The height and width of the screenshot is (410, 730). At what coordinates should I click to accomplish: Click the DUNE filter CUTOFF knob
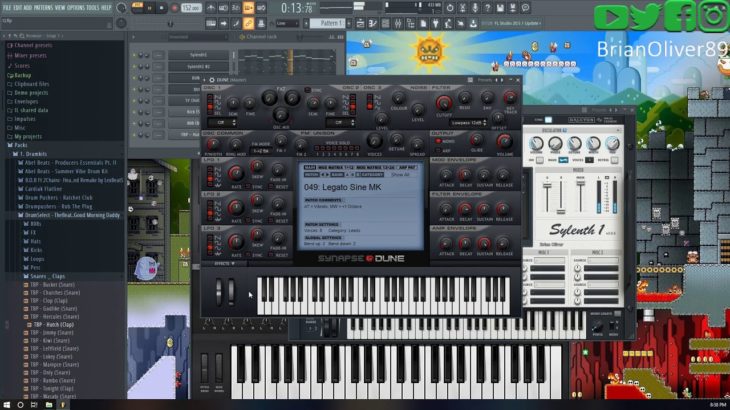(x=444, y=103)
